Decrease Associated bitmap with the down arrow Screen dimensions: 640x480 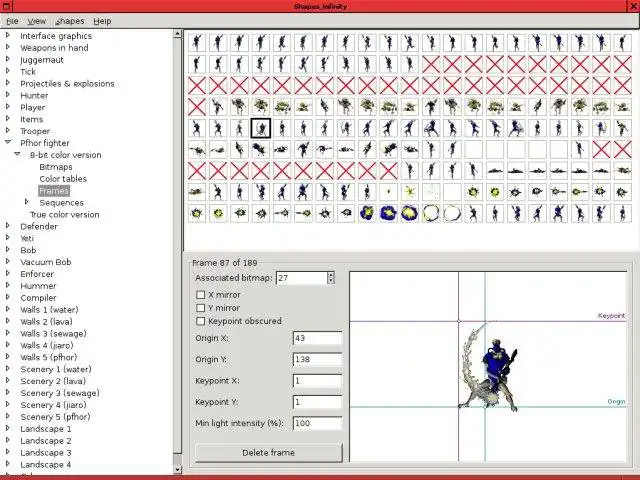pos(331,281)
